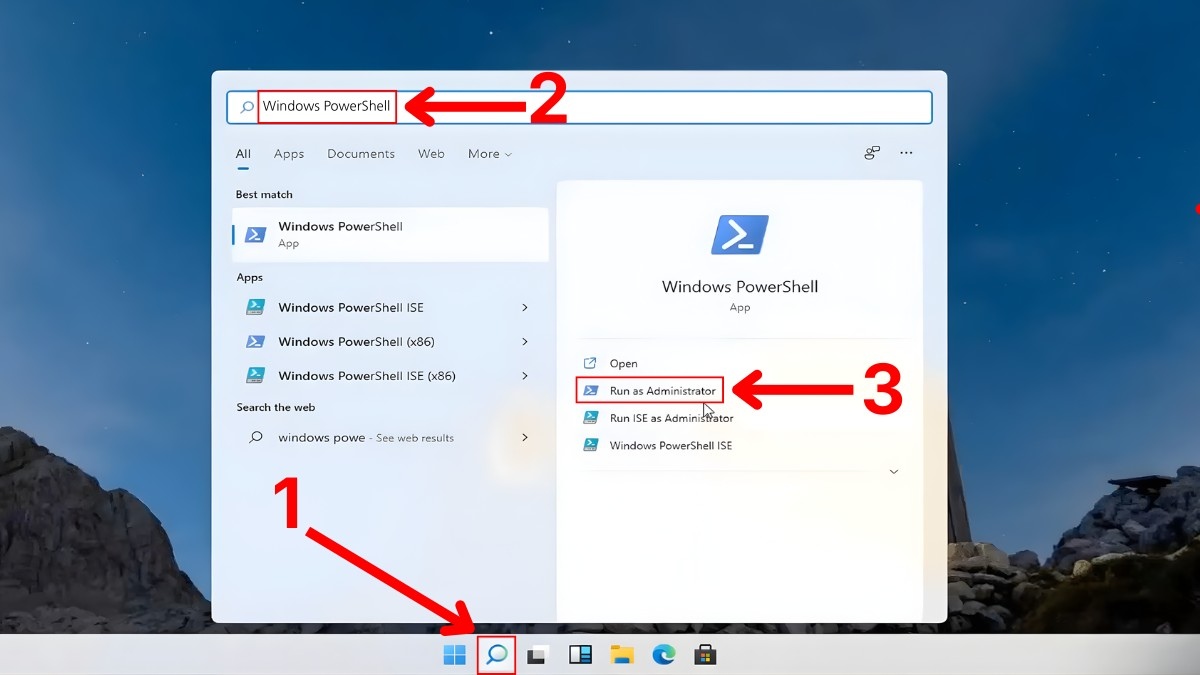The width and height of the screenshot is (1200, 675).
Task: Open Task View from the taskbar
Action: pos(538,656)
